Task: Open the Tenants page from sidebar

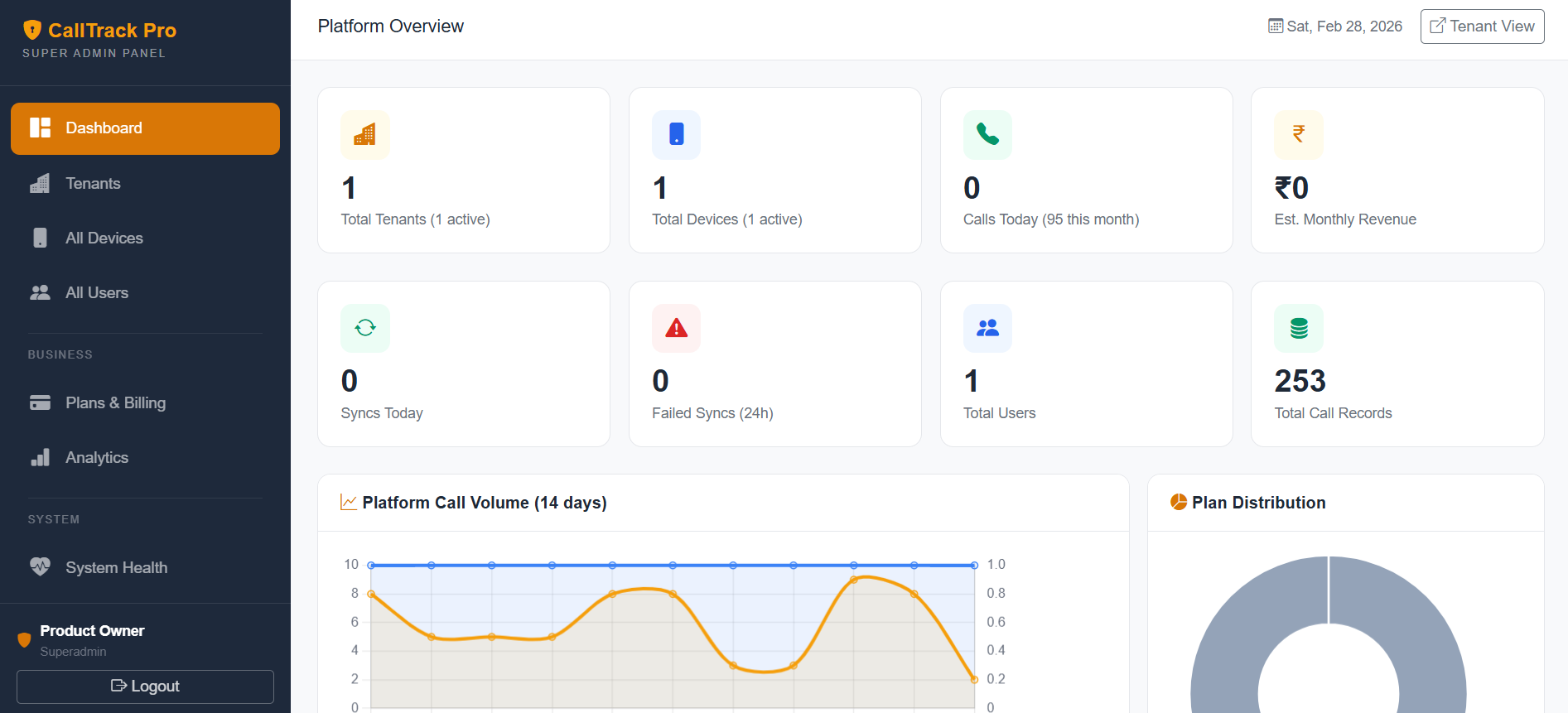Action: point(145,184)
